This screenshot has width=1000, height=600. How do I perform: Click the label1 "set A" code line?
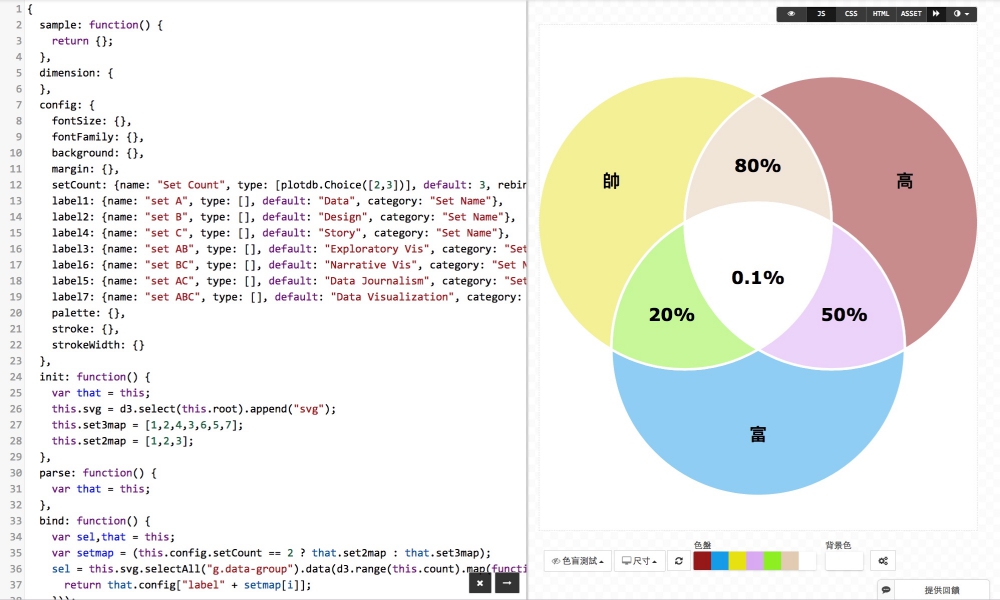[x=277, y=201]
